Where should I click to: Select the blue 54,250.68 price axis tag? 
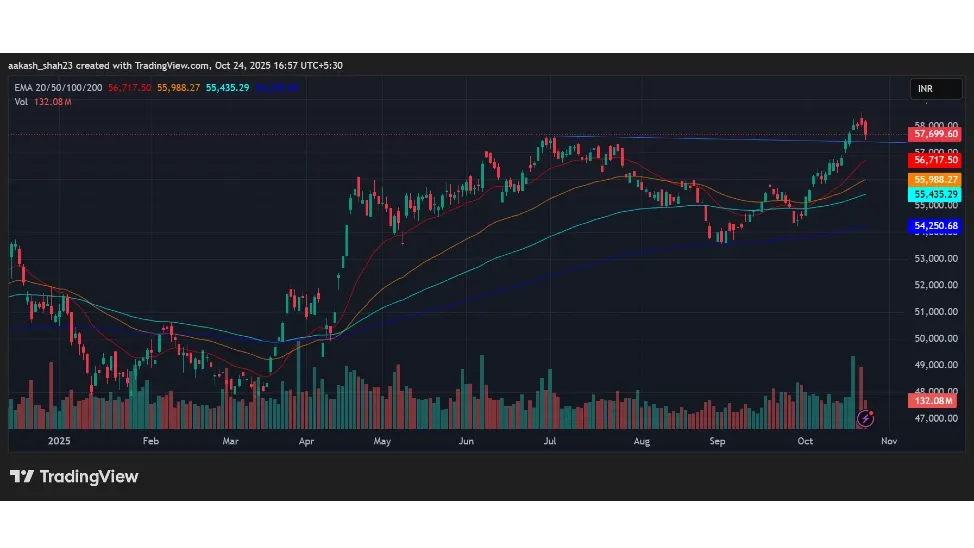[x=935, y=226]
